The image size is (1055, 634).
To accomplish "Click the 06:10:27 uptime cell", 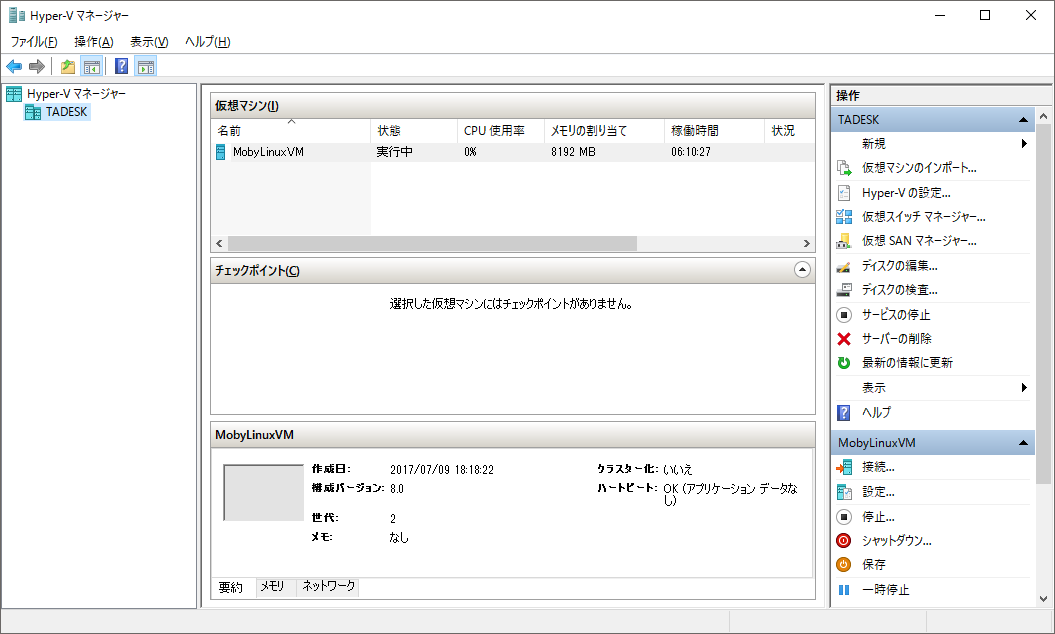I will tap(690, 152).
